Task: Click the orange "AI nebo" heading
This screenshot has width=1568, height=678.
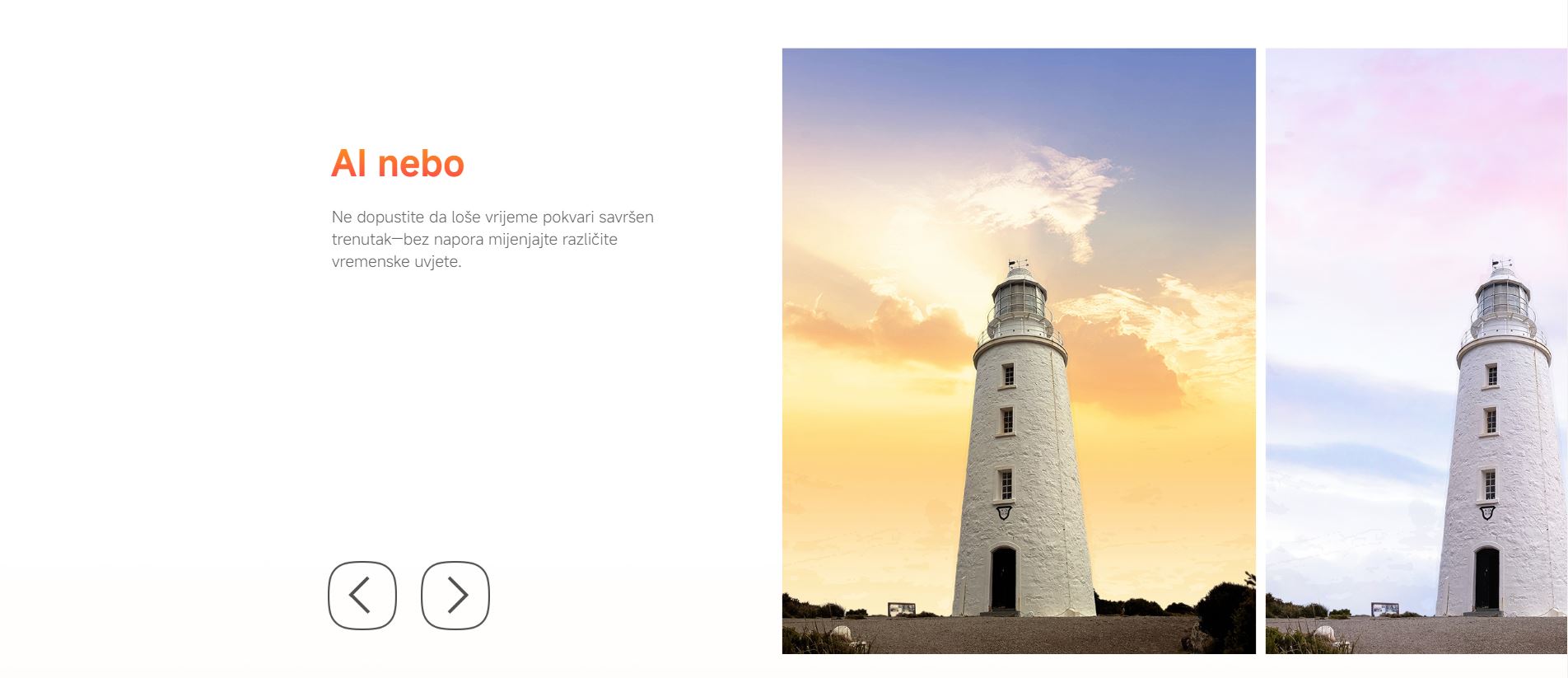Action: point(398,163)
